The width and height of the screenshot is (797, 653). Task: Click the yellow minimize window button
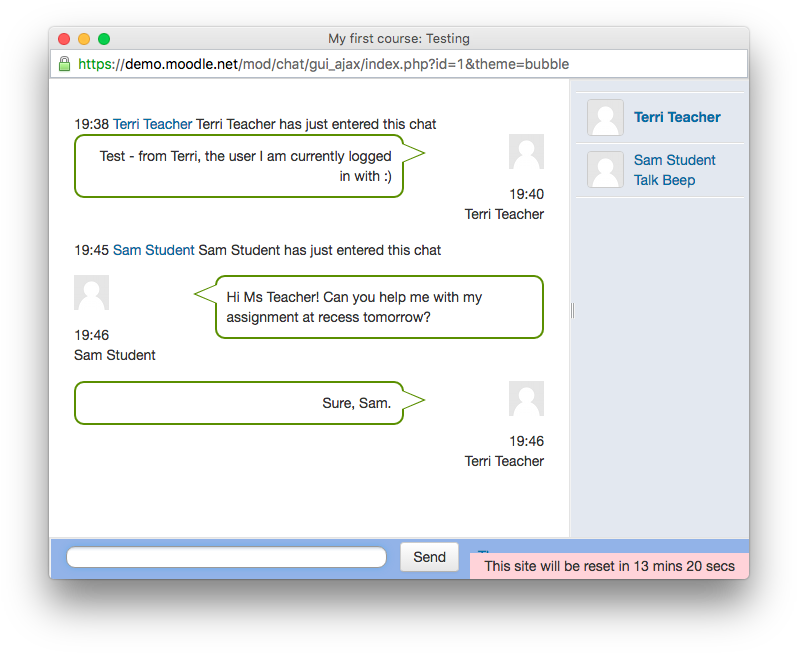84,39
